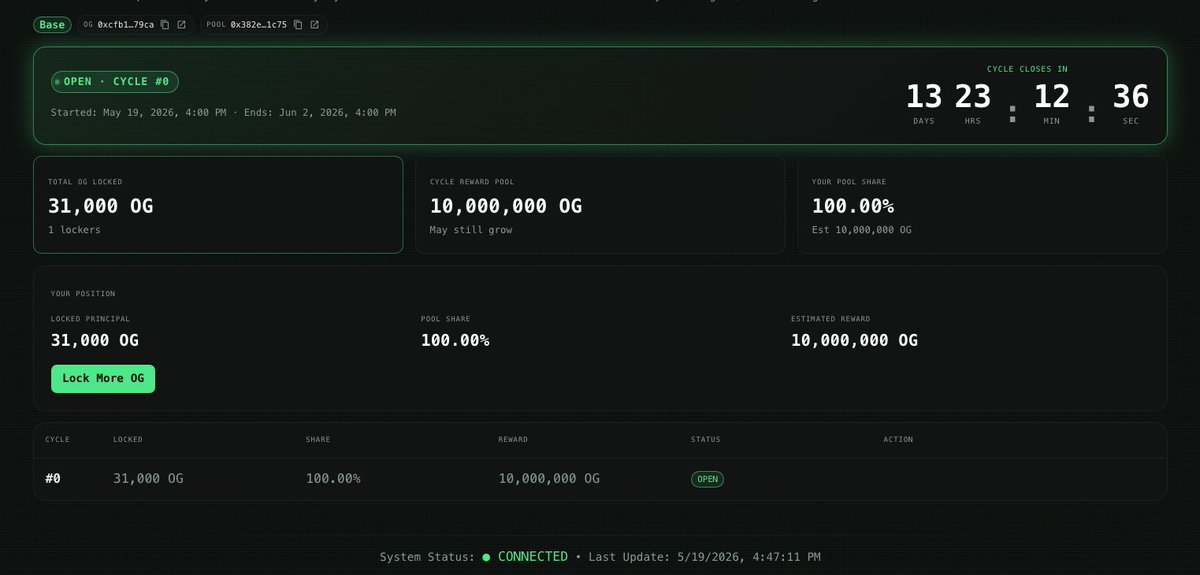Image resolution: width=1200 pixels, height=575 pixels.
Task: Click the REWARD column header
Action: click(x=513, y=439)
